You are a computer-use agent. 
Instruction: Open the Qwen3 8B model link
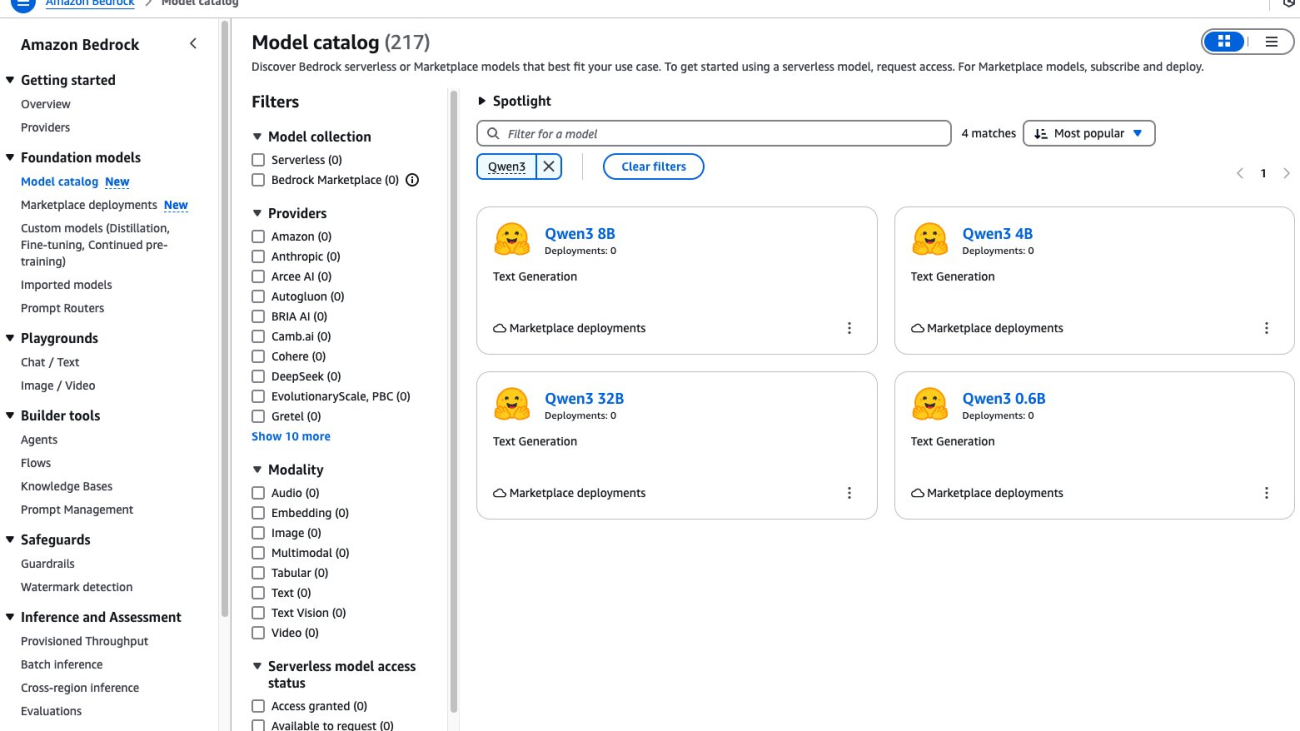(580, 234)
